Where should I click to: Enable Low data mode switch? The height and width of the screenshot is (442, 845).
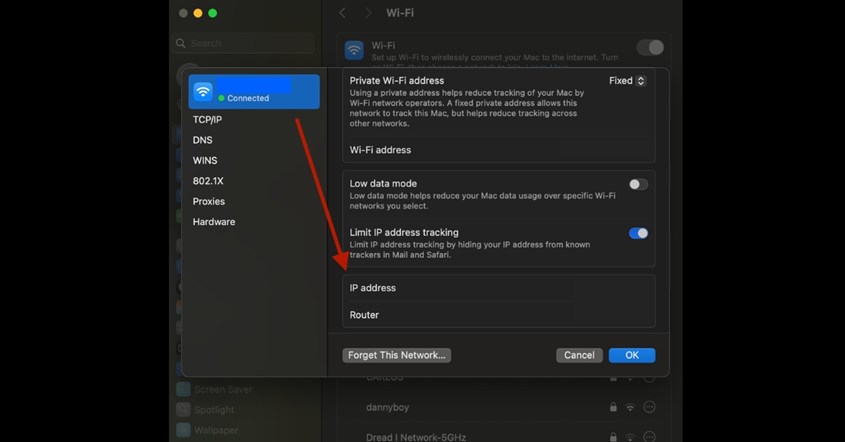639,184
